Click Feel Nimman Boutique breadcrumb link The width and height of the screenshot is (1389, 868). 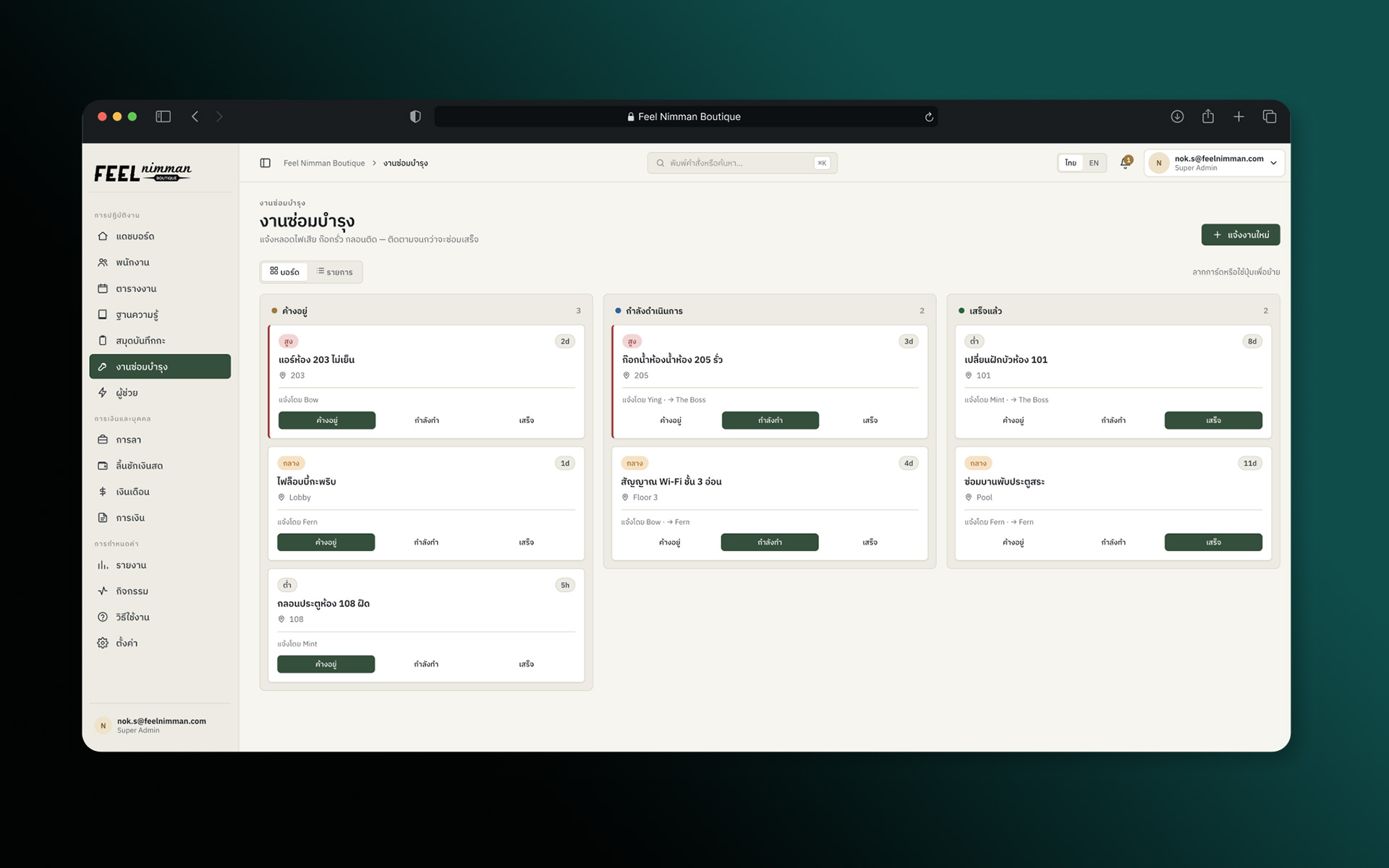click(324, 163)
